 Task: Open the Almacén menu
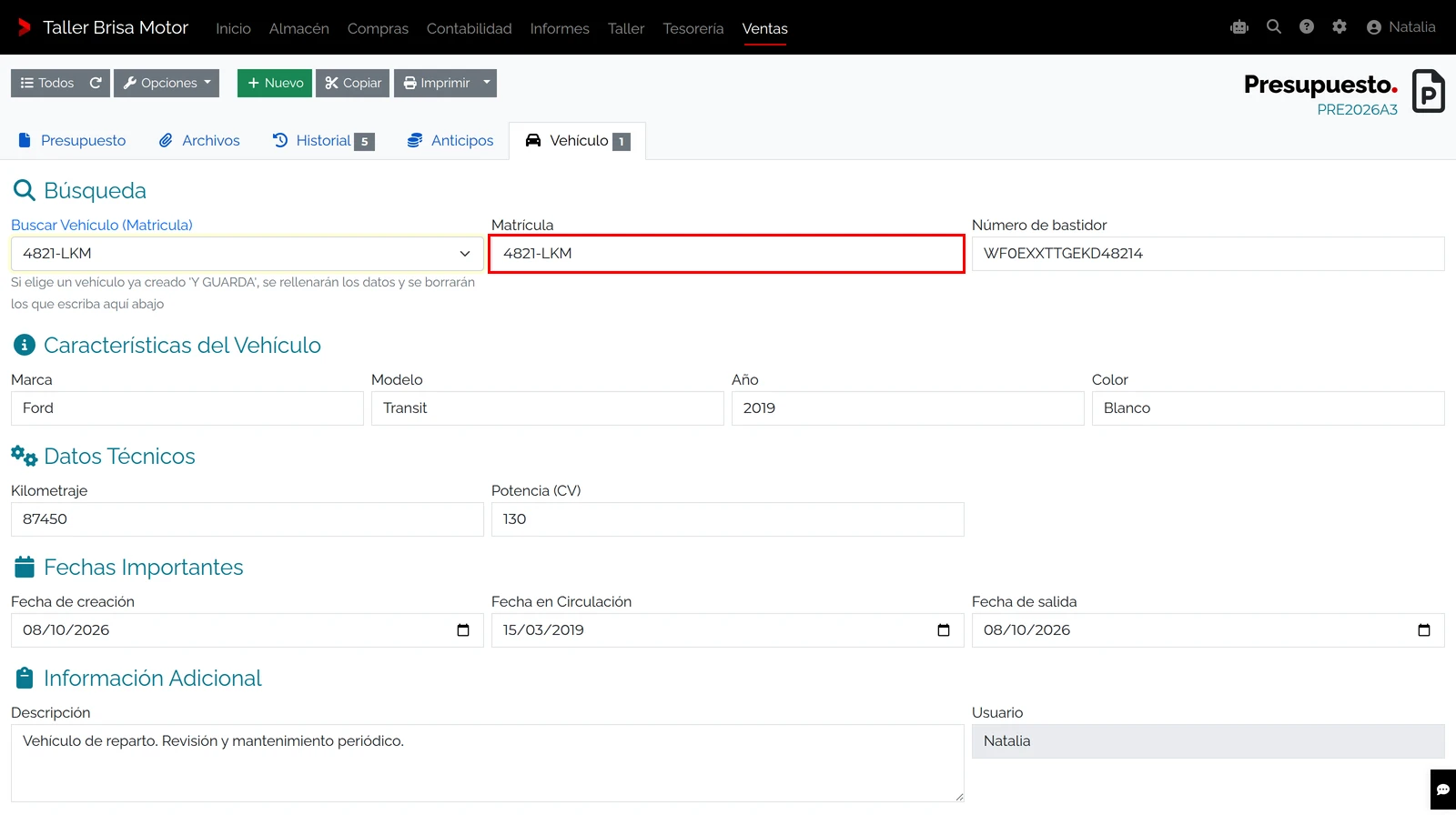[x=299, y=28]
